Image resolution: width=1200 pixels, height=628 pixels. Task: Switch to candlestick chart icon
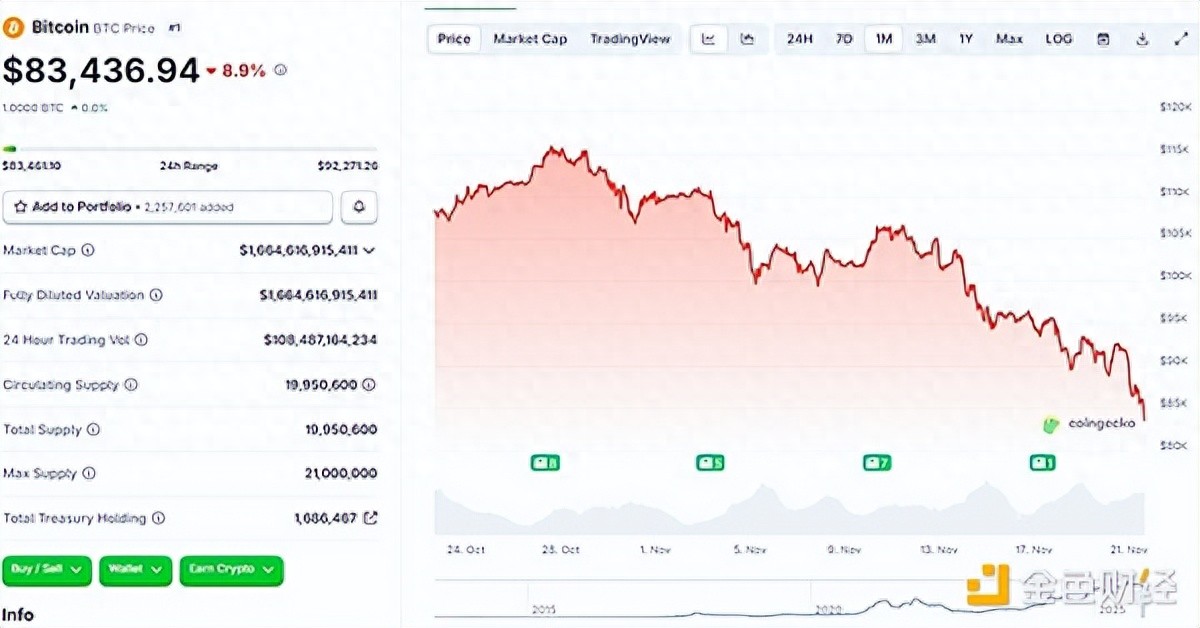pos(746,39)
